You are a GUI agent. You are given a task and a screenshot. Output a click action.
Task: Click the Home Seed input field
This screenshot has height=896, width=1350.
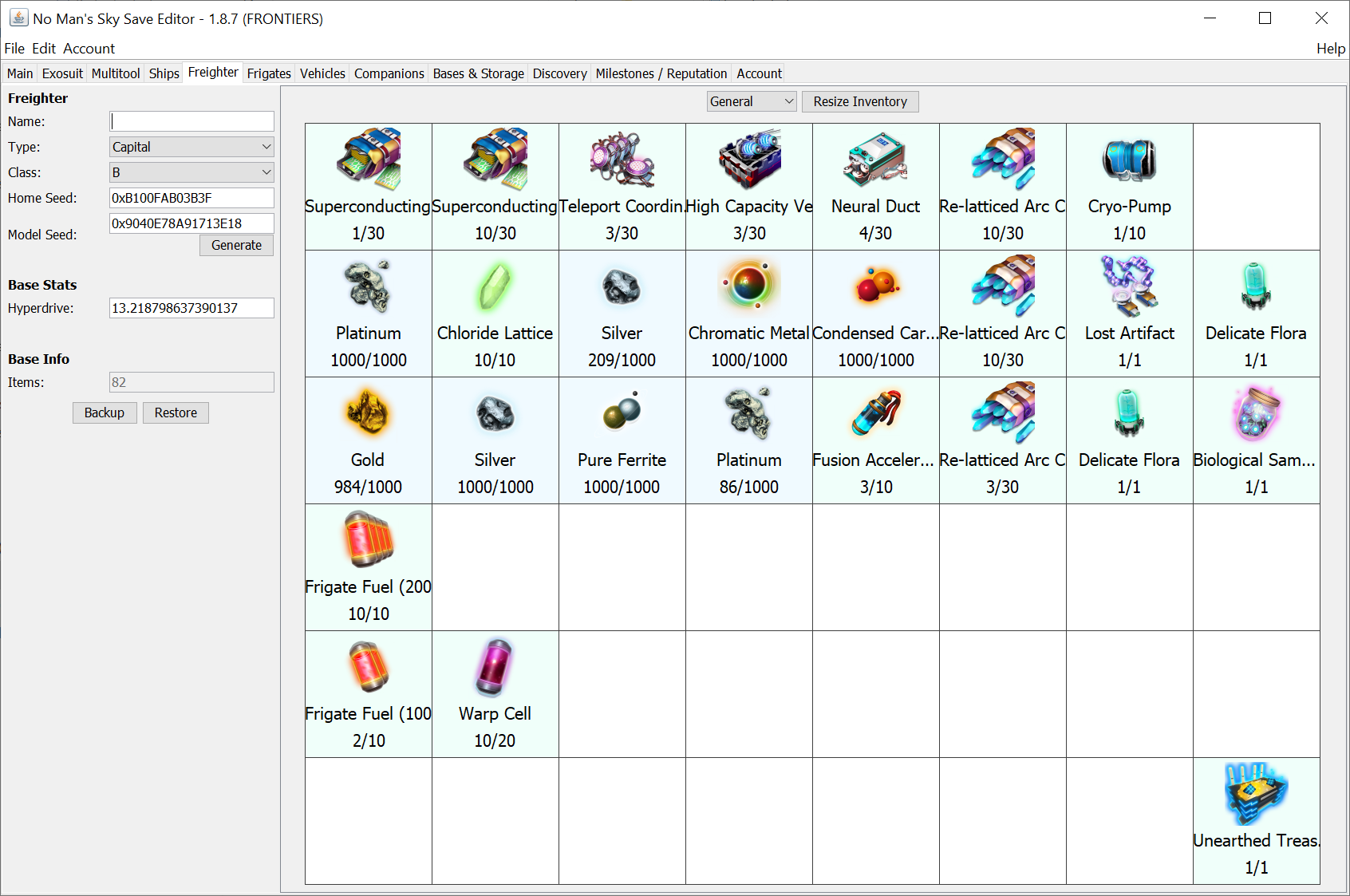coord(191,198)
